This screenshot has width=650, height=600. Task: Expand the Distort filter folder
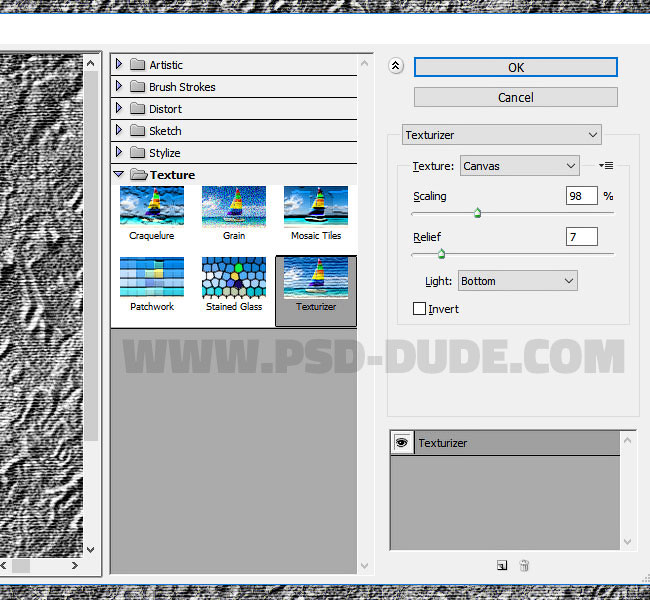point(119,108)
